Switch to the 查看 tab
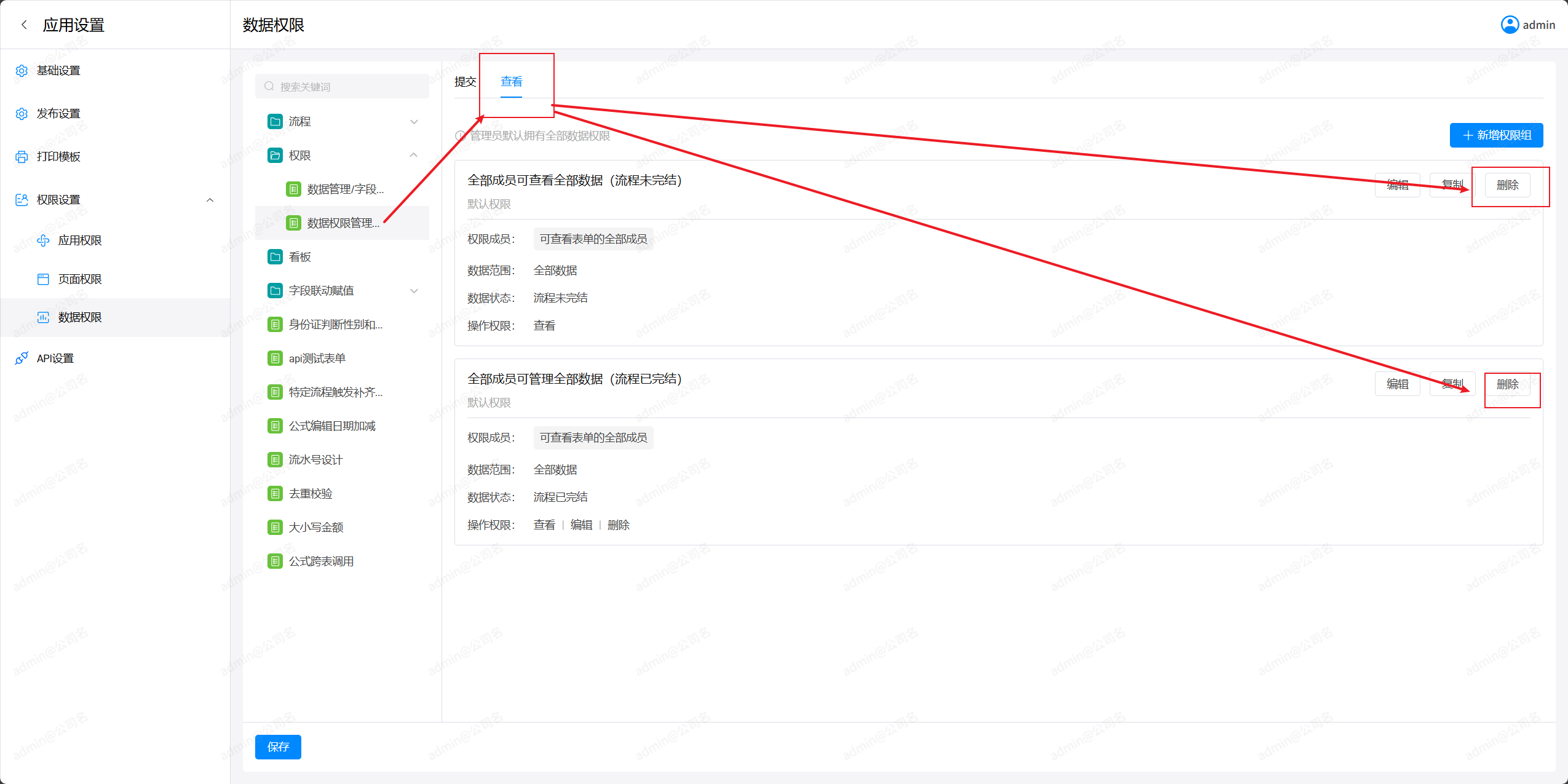 pyautogui.click(x=511, y=82)
